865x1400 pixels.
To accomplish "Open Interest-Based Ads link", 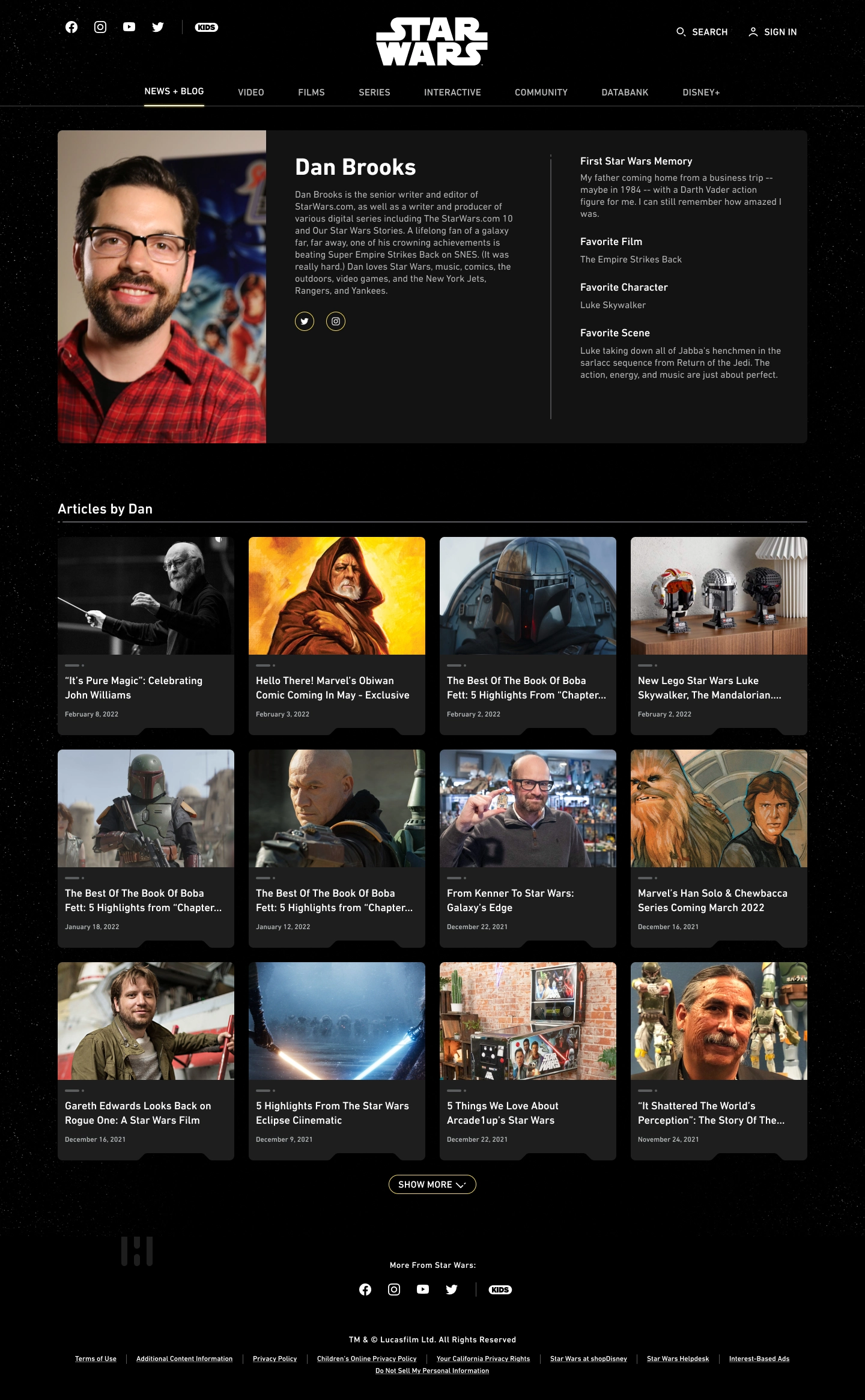I will pos(759,1359).
